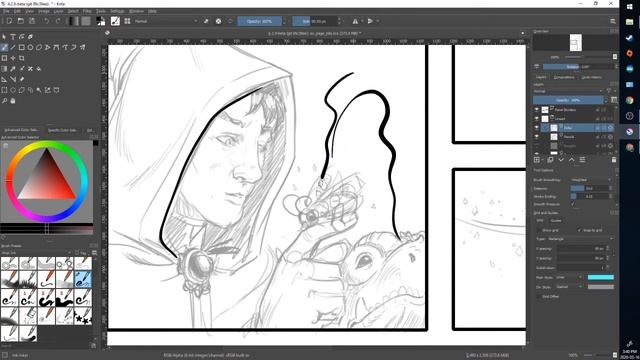Toggle visibility of the selected Inks layer
The width and height of the screenshot is (640, 360).
(x=537, y=128)
